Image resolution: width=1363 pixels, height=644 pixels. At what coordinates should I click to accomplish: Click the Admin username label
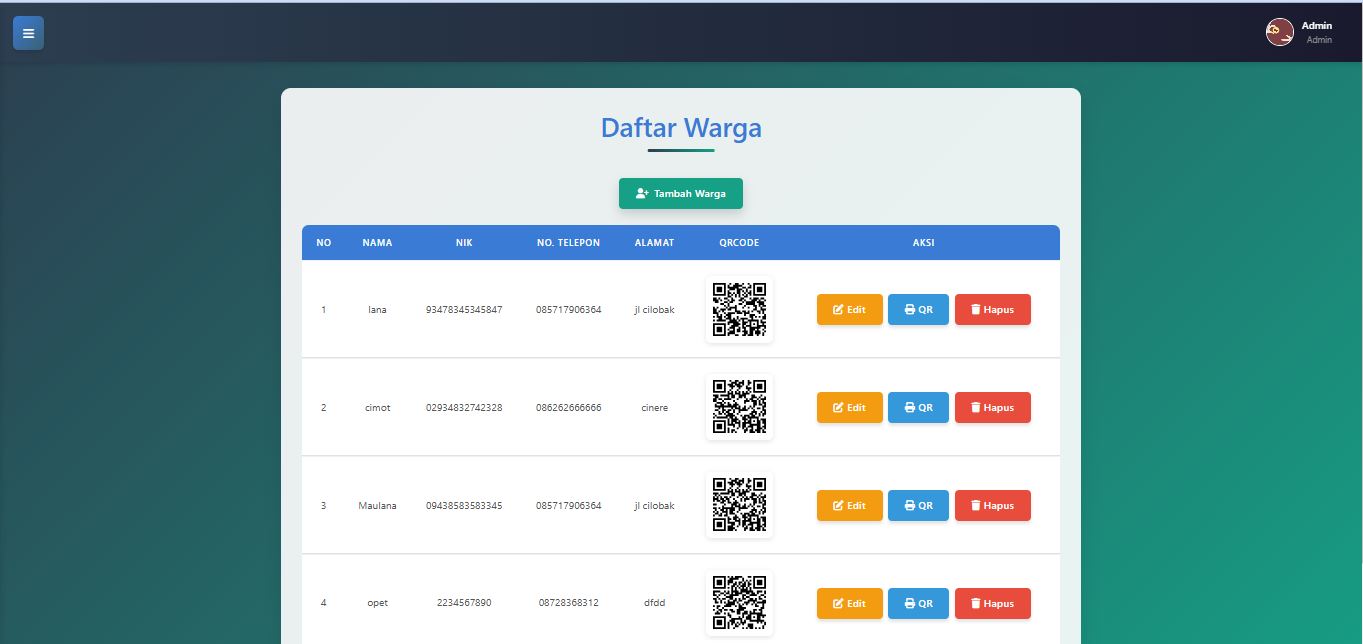pos(1316,26)
